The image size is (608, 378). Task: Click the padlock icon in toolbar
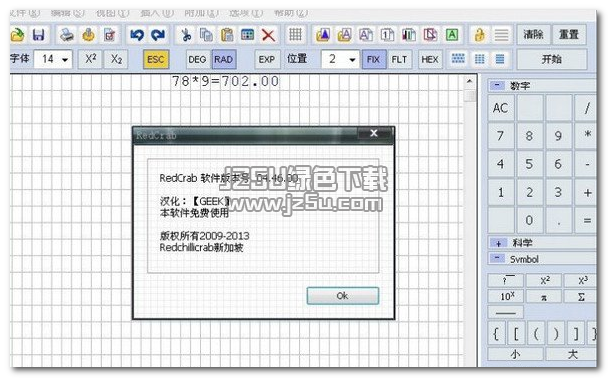(x=480, y=35)
